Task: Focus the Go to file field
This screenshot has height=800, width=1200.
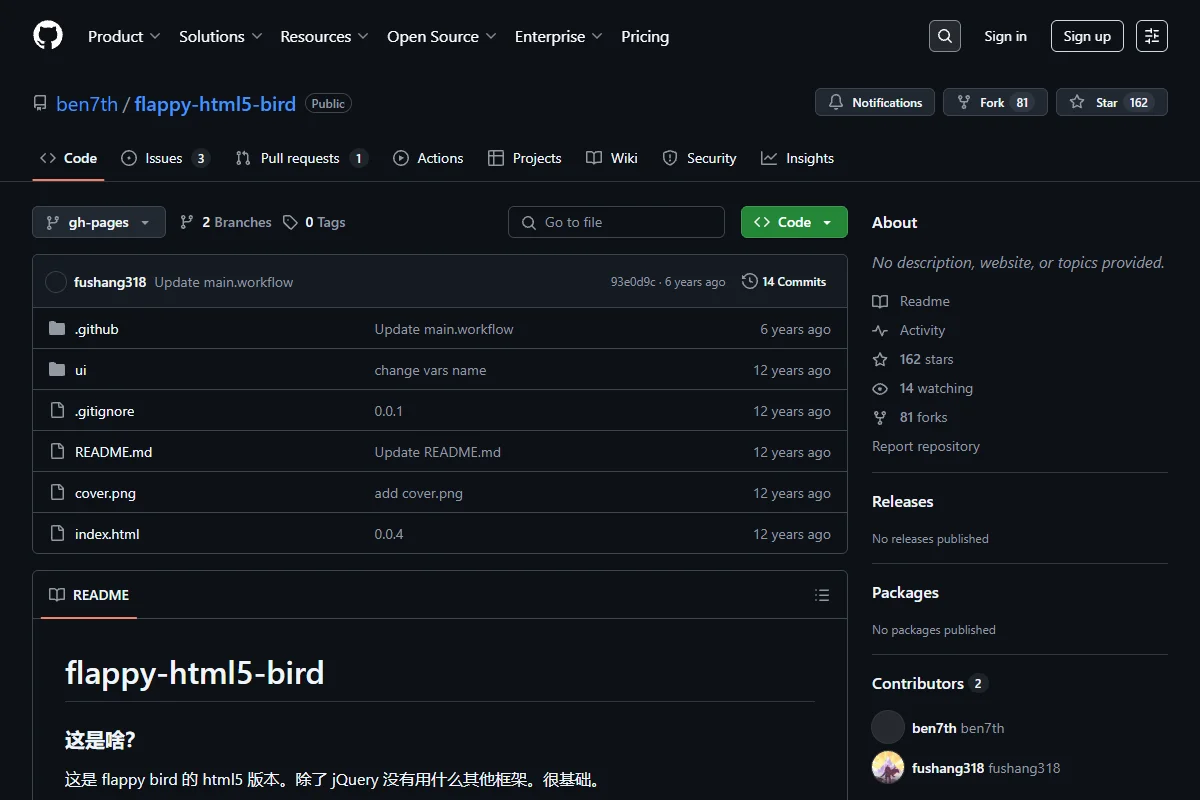Action: (616, 222)
